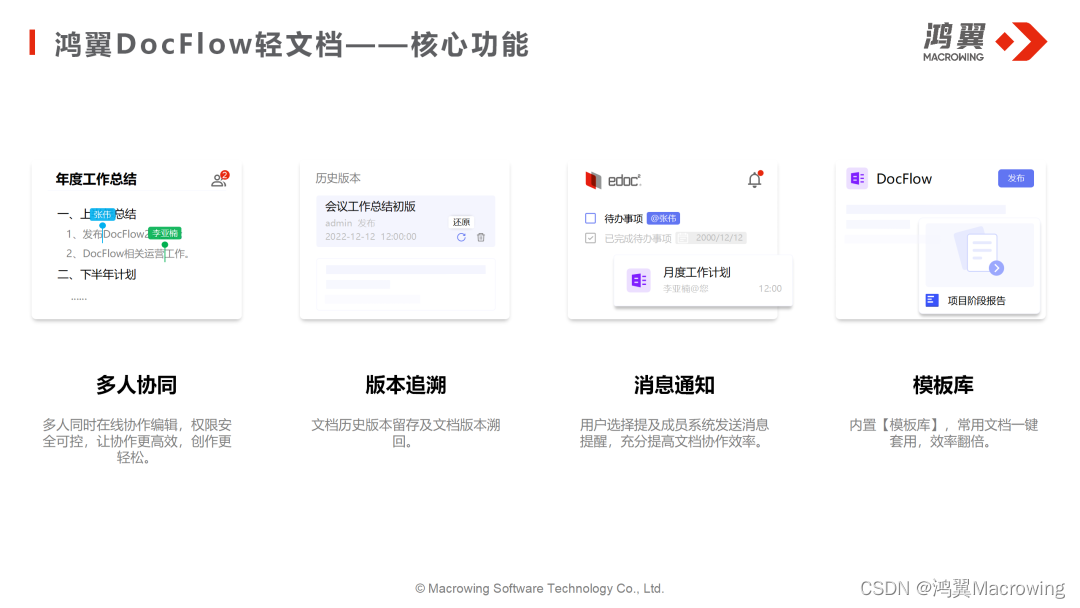Click the notification bell icon

[756, 179]
